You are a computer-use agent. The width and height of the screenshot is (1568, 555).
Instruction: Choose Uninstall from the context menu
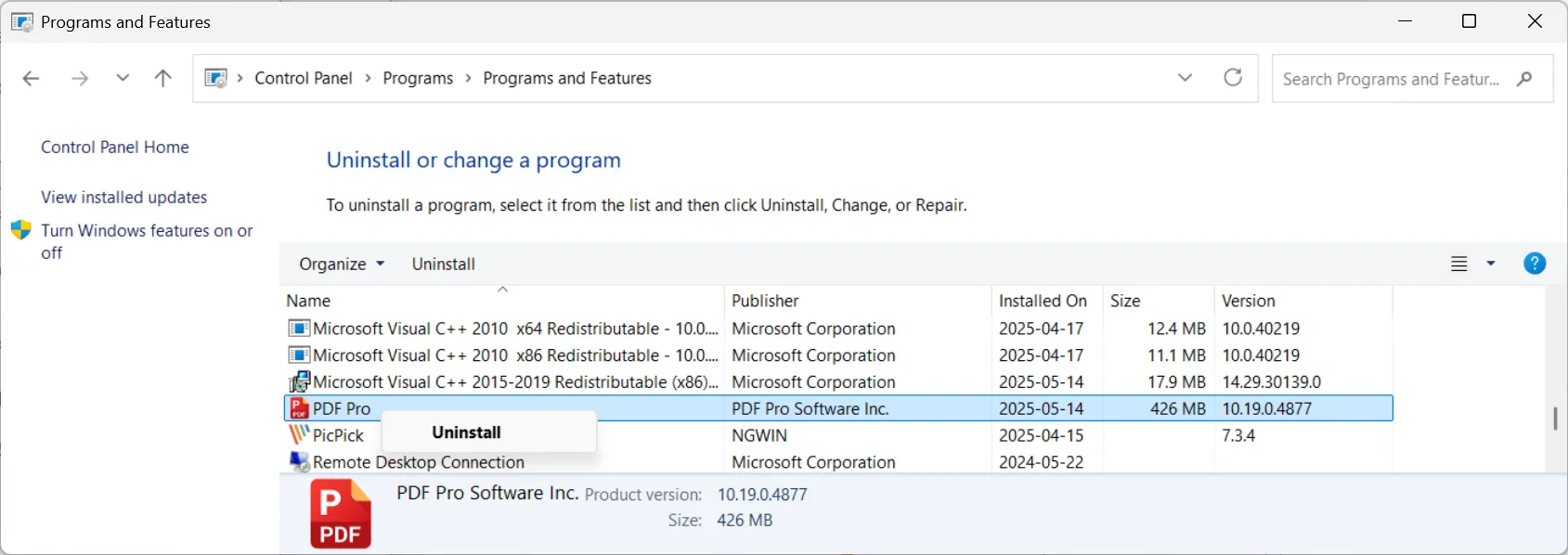pos(488,432)
